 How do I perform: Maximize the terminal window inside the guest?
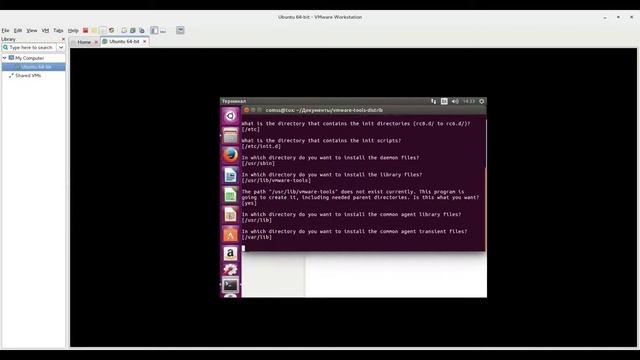(x=260, y=110)
